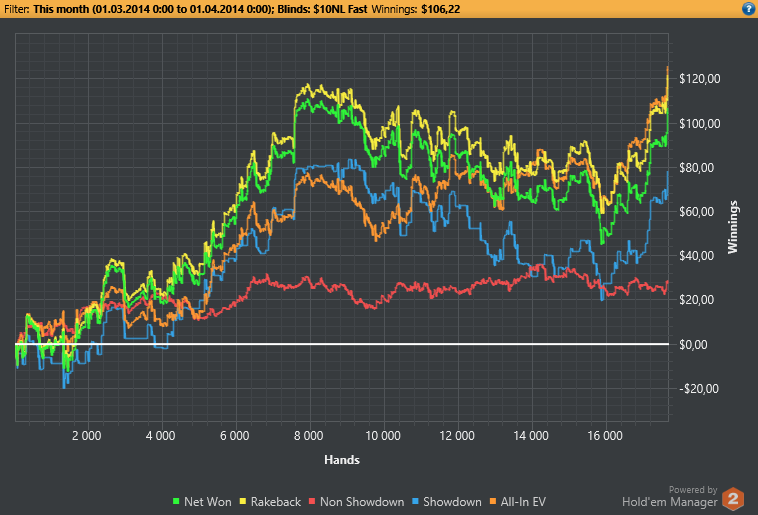Toggle the All-In EV legend label
The image size is (758, 515).
(x=523, y=502)
